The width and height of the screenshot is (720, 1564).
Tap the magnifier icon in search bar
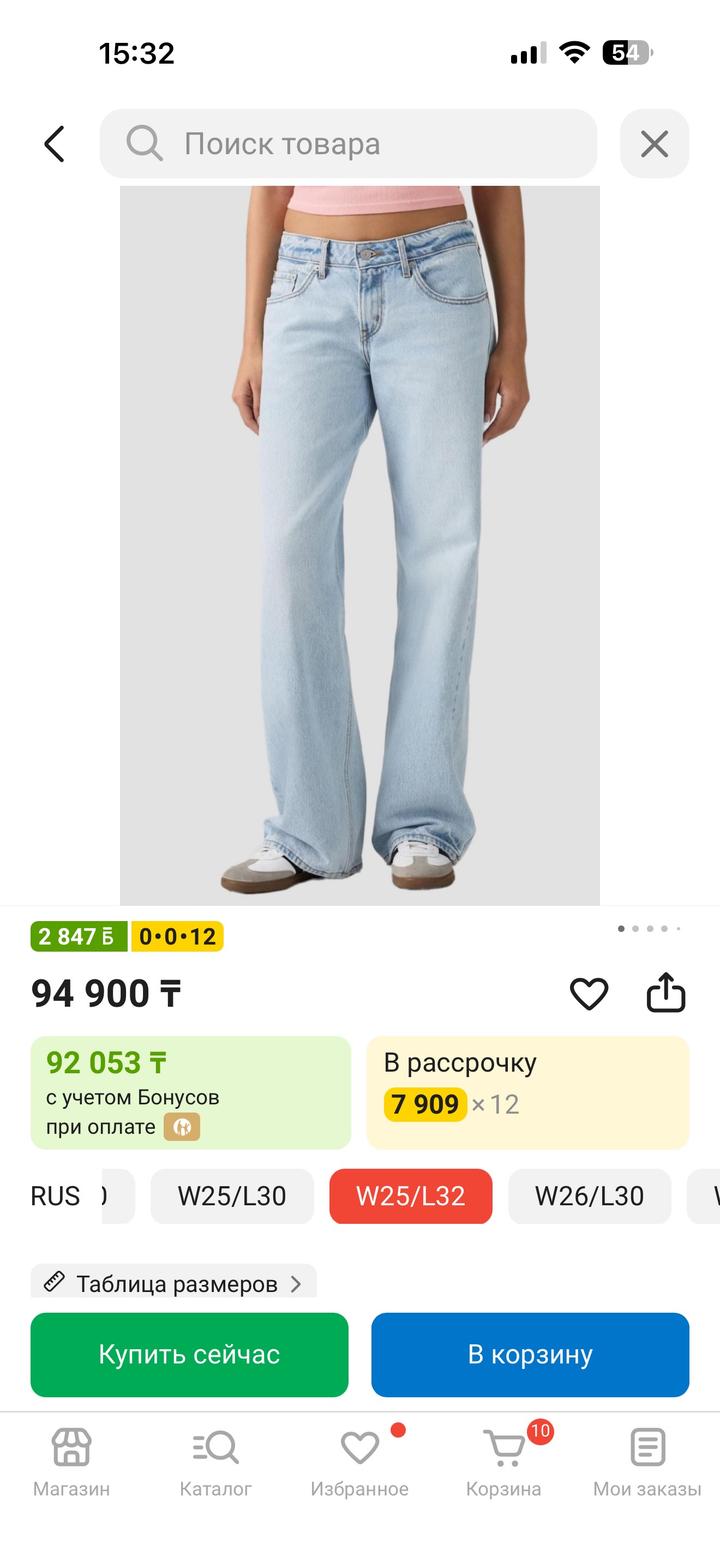144,143
